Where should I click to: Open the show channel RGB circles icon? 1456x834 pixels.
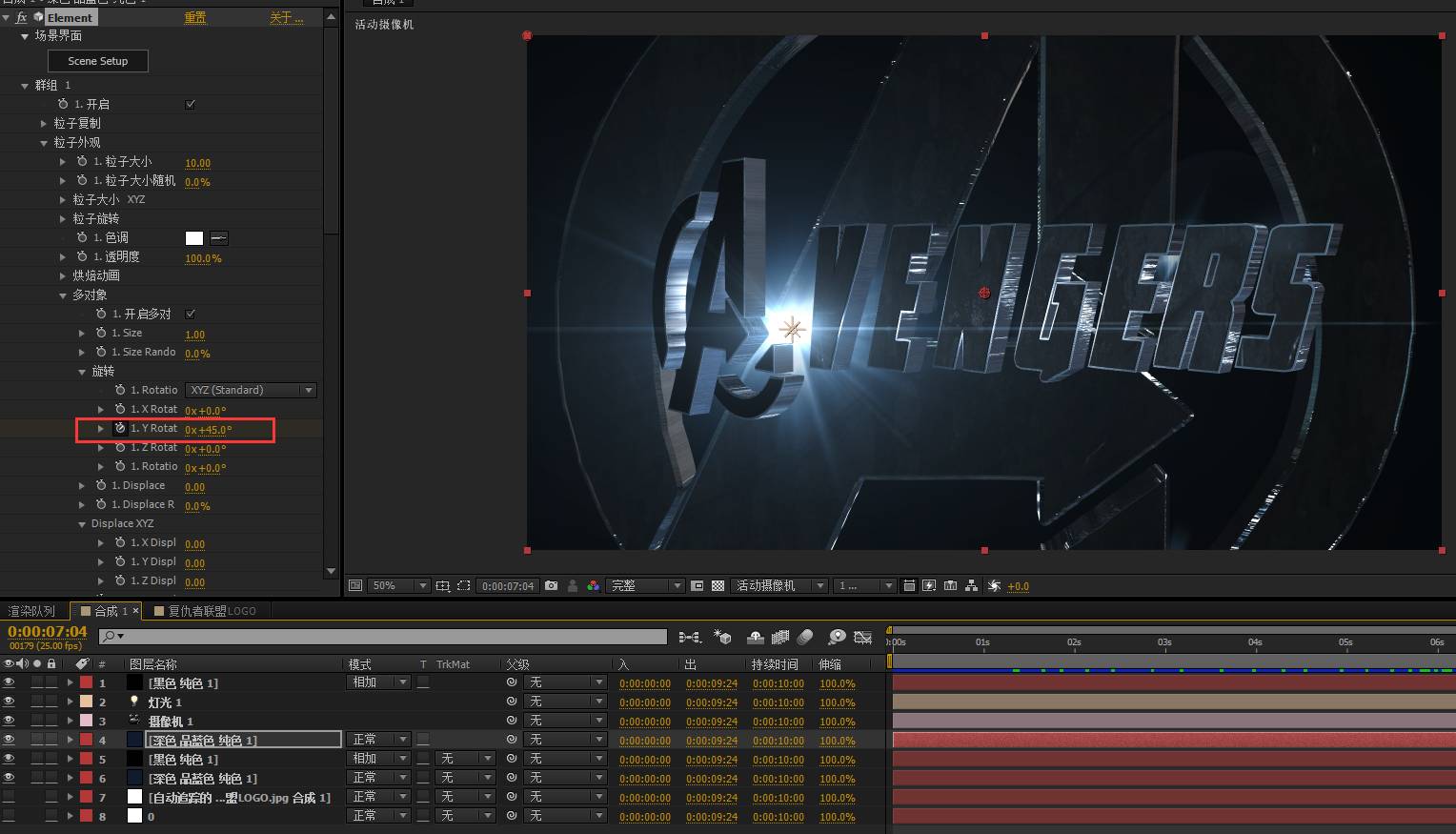[593, 585]
